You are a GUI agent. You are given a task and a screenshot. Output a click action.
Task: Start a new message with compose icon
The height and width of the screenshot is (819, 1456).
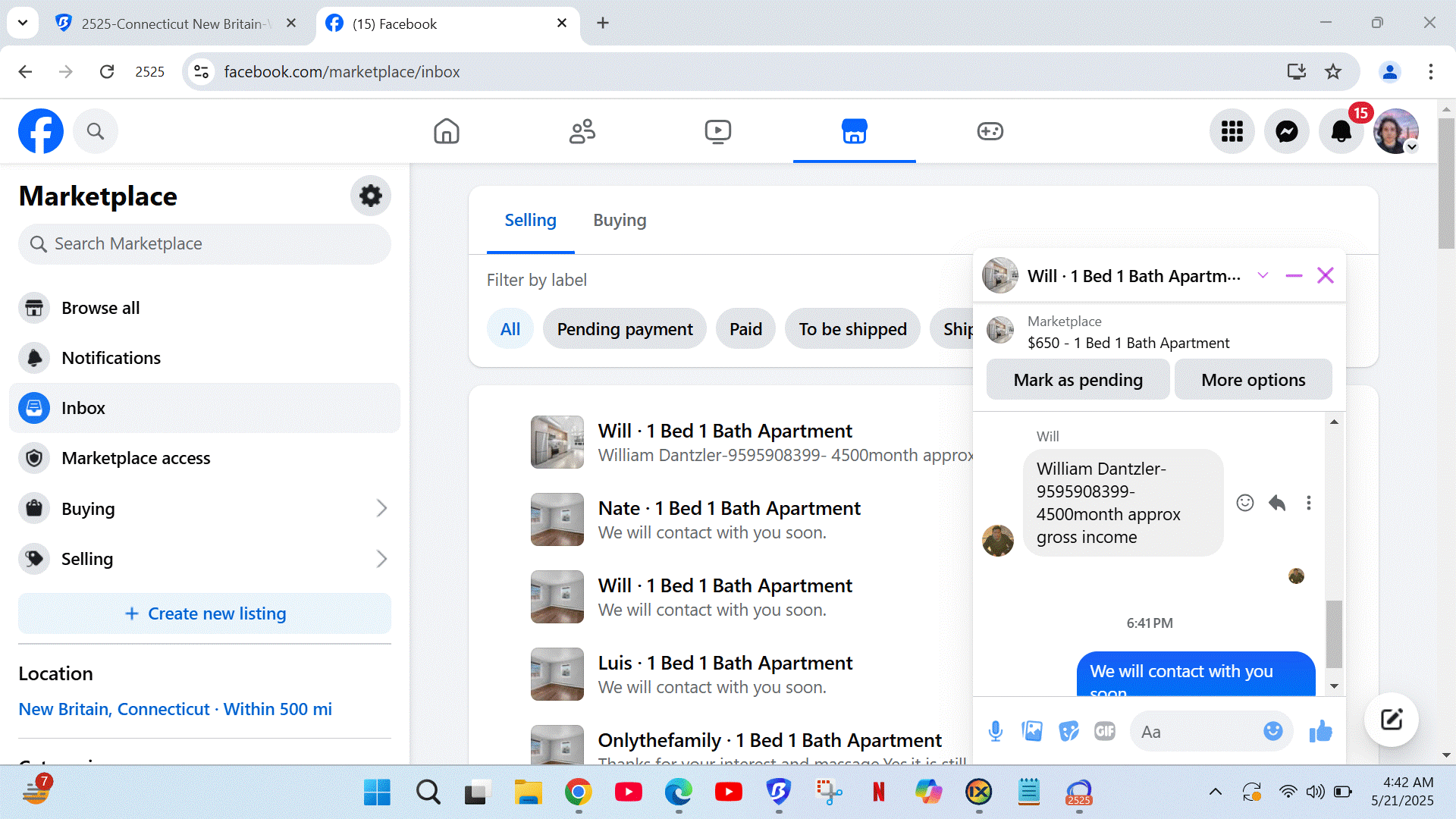tap(1392, 720)
